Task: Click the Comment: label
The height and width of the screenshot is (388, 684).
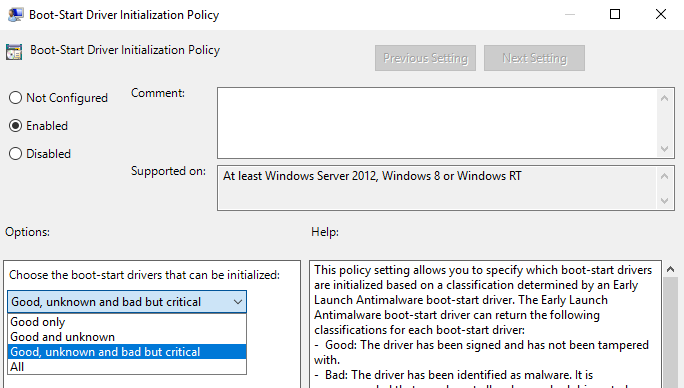Action: click(x=158, y=93)
